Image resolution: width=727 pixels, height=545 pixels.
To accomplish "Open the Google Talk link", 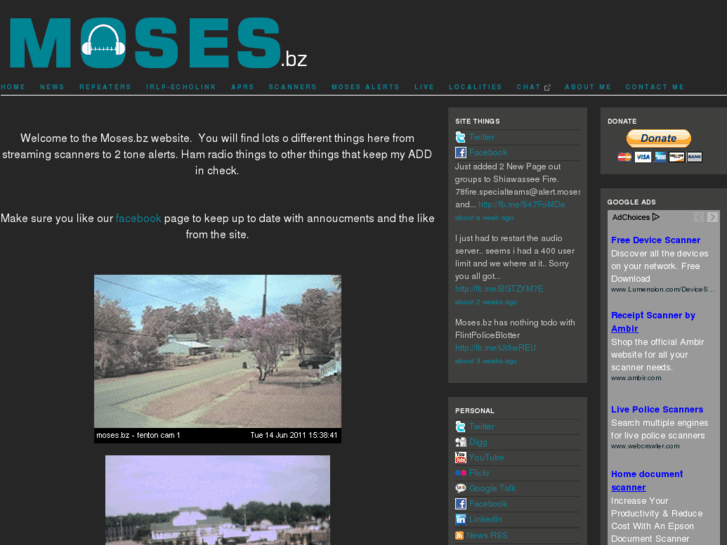I will (x=492, y=488).
